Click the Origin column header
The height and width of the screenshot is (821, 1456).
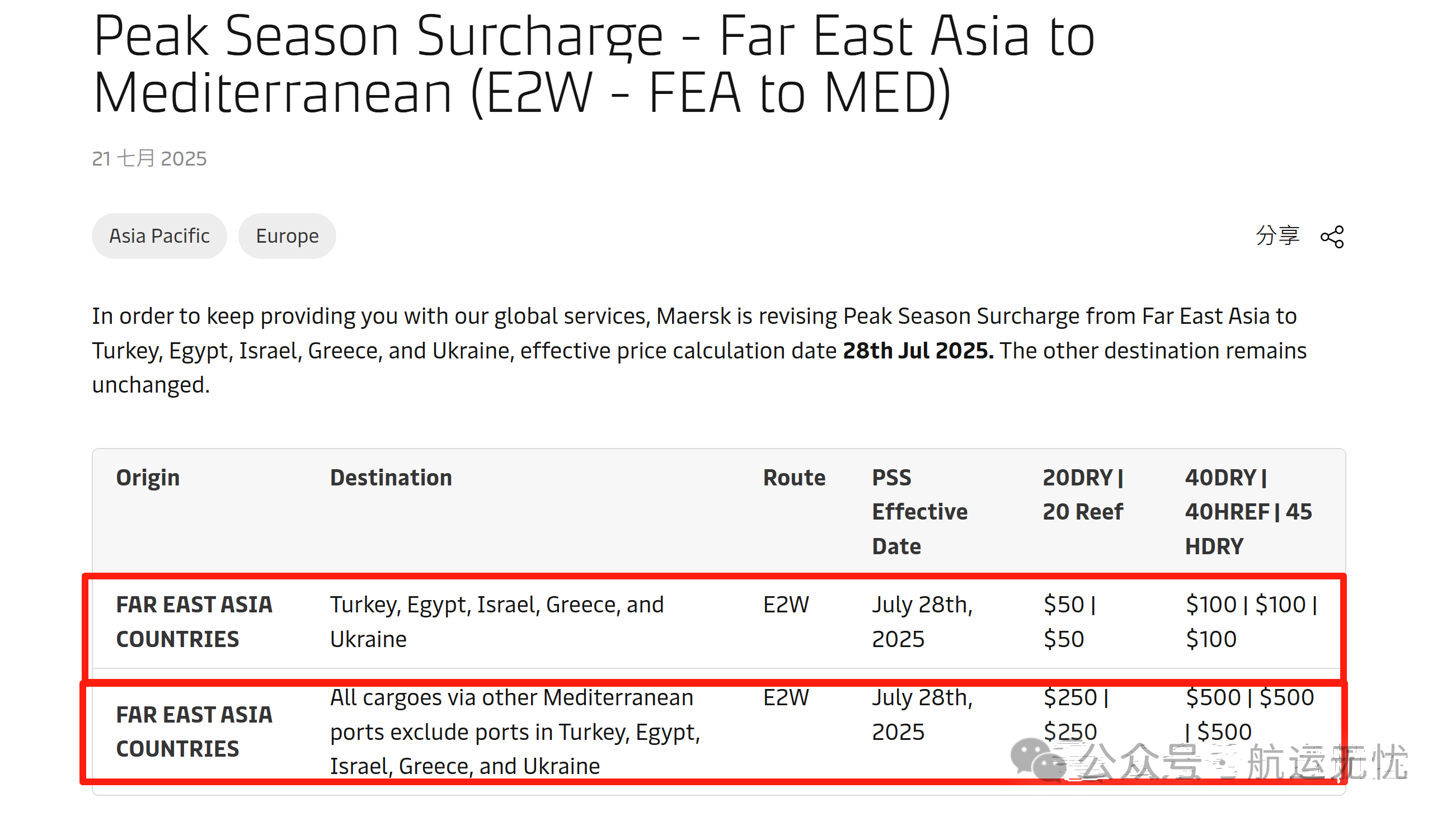(x=148, y=478)
